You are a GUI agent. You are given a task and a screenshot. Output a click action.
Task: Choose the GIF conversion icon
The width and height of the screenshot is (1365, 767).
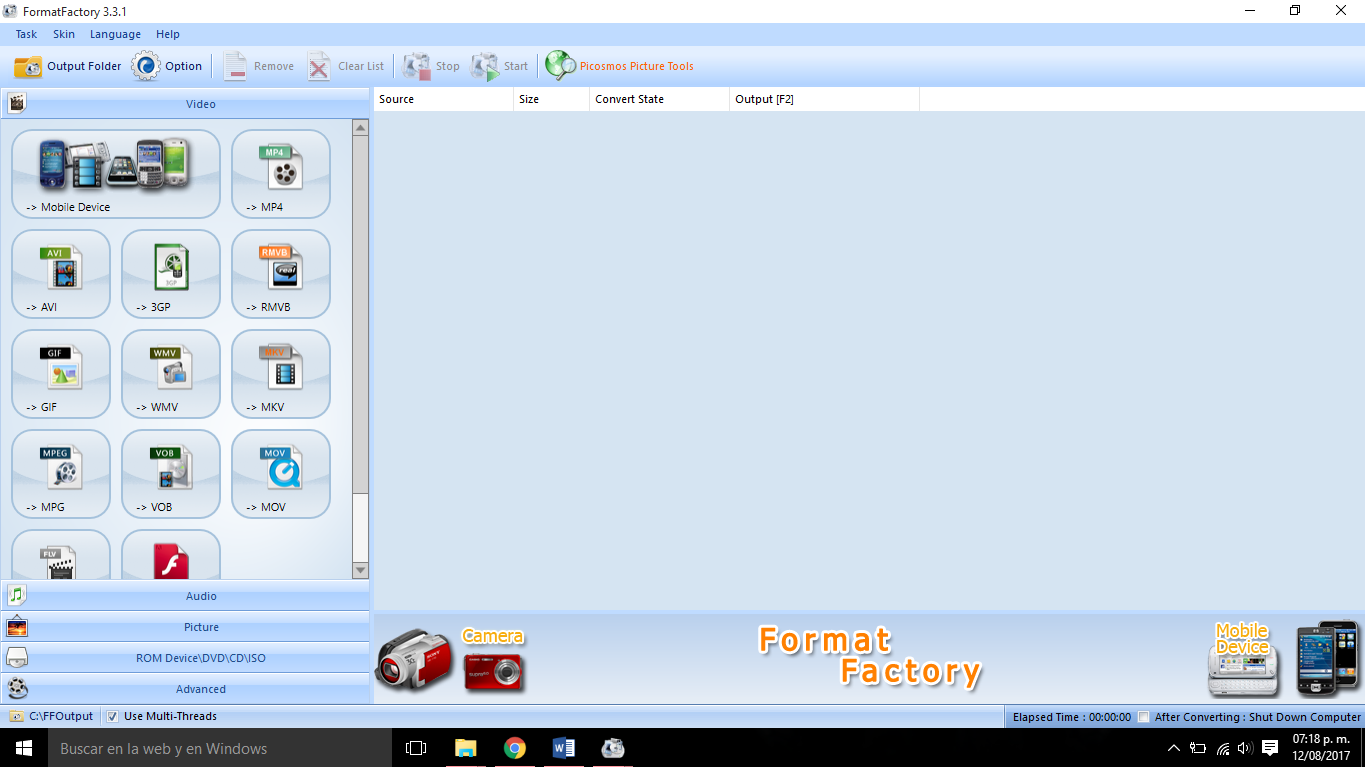pos(61,374)
